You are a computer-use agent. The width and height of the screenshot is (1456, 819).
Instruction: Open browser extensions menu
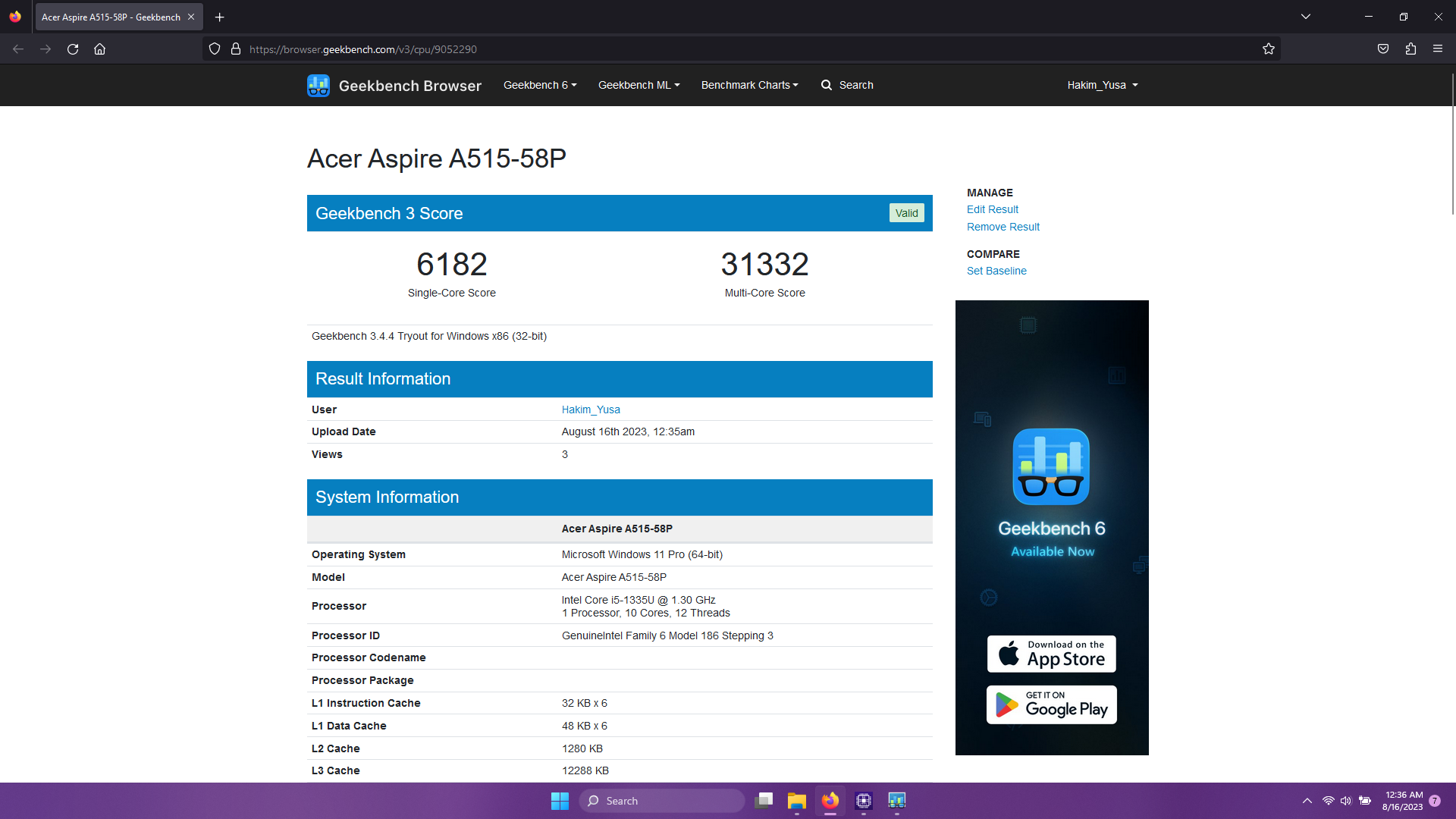point(1410,49)
